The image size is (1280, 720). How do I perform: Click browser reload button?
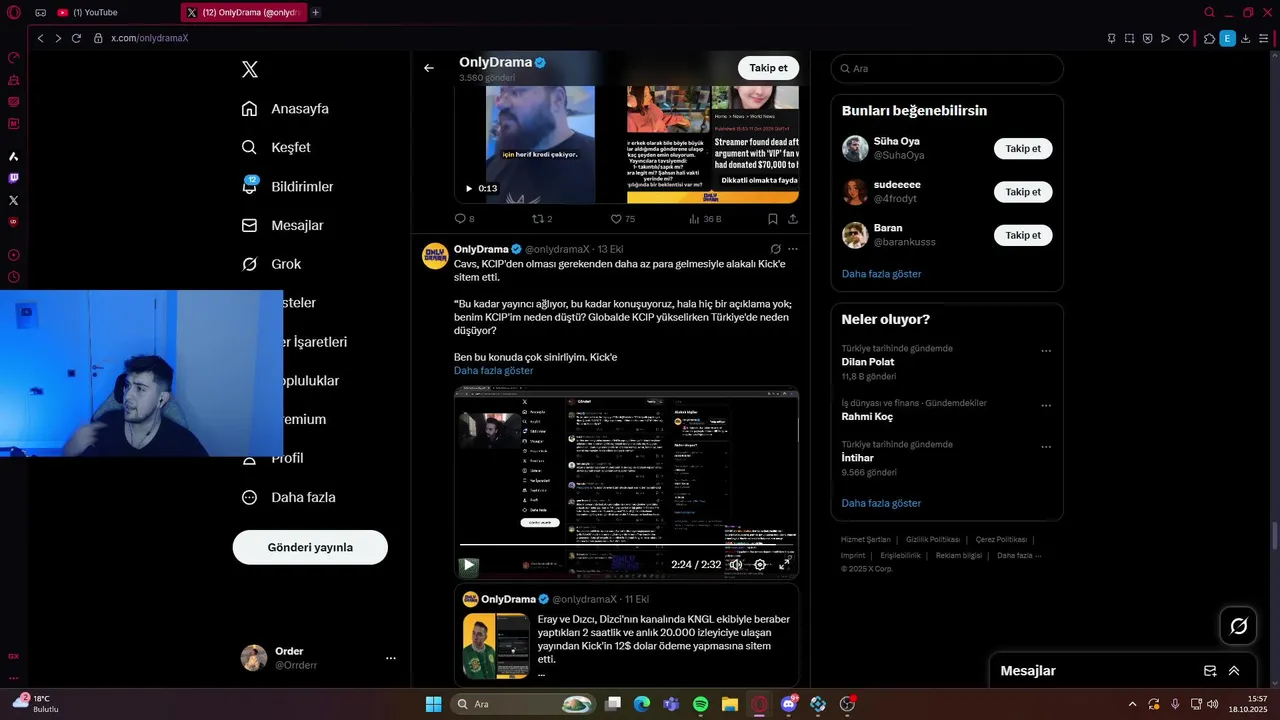[x=76, y=38]
